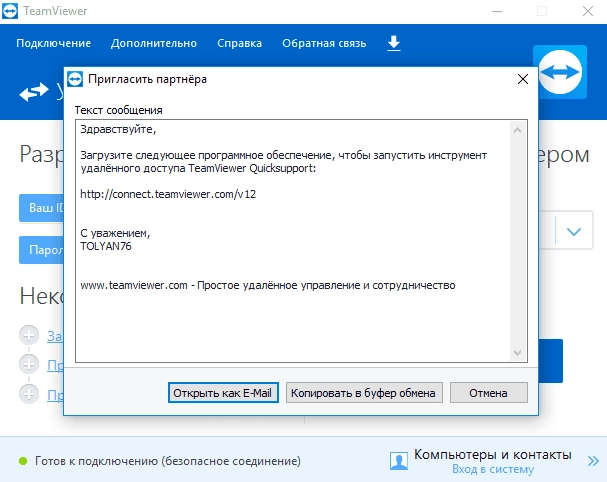The height and width of the screenshot is (482, 607).
Task: Open the Подключение menu
Action: click(x=53, y=43)
